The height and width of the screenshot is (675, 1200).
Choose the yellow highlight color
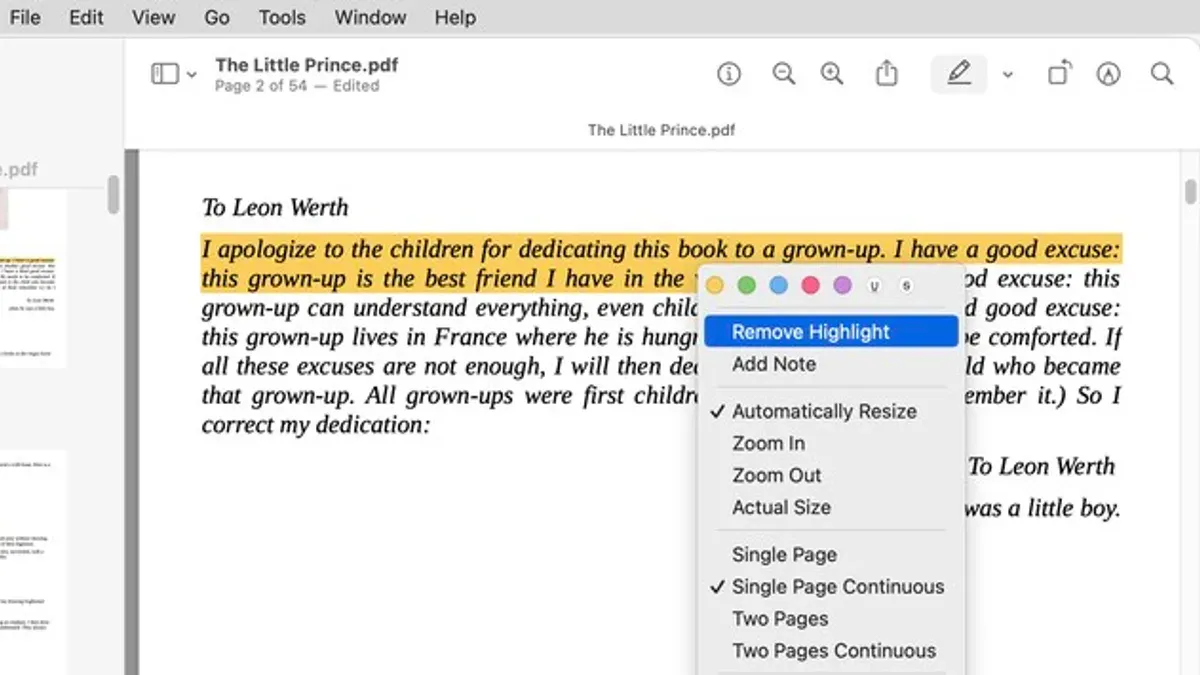point(714,286)
